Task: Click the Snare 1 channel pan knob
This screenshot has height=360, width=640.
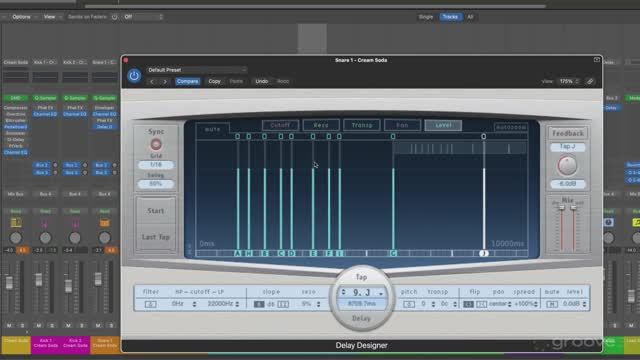Action: coord(104,238)
